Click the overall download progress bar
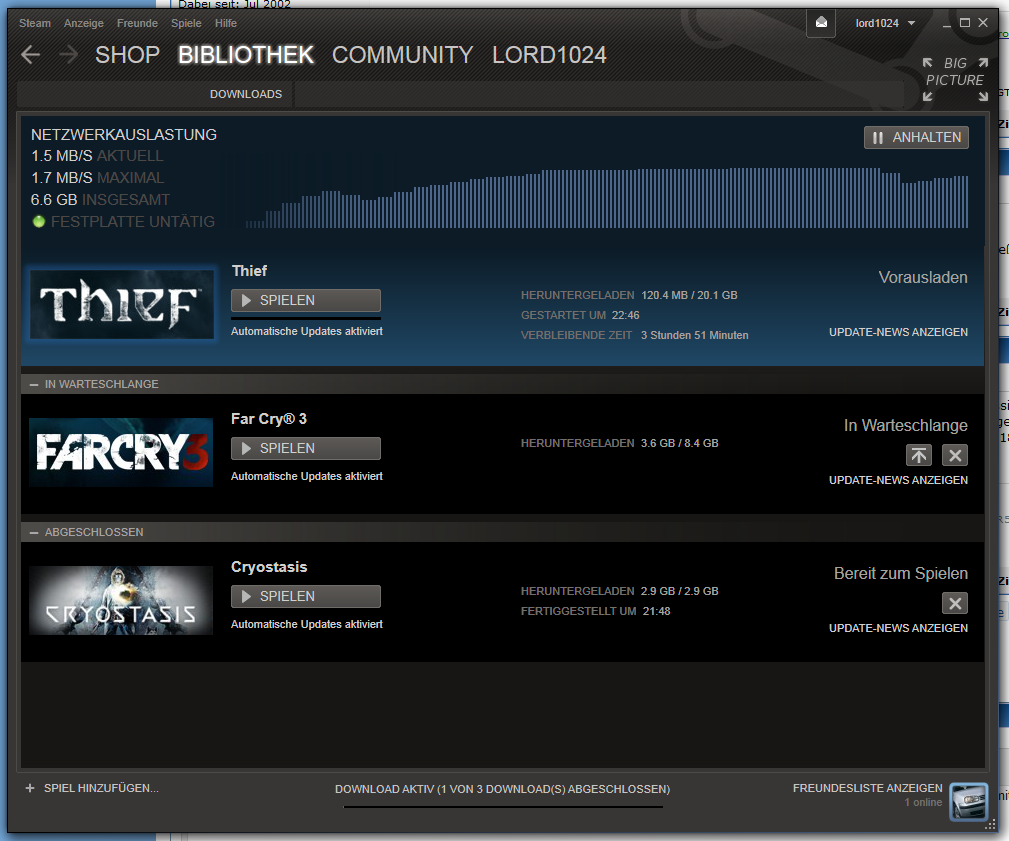The width and height of the screenshot is (1009, 841). pyautogui.click(x=503, y=806)
